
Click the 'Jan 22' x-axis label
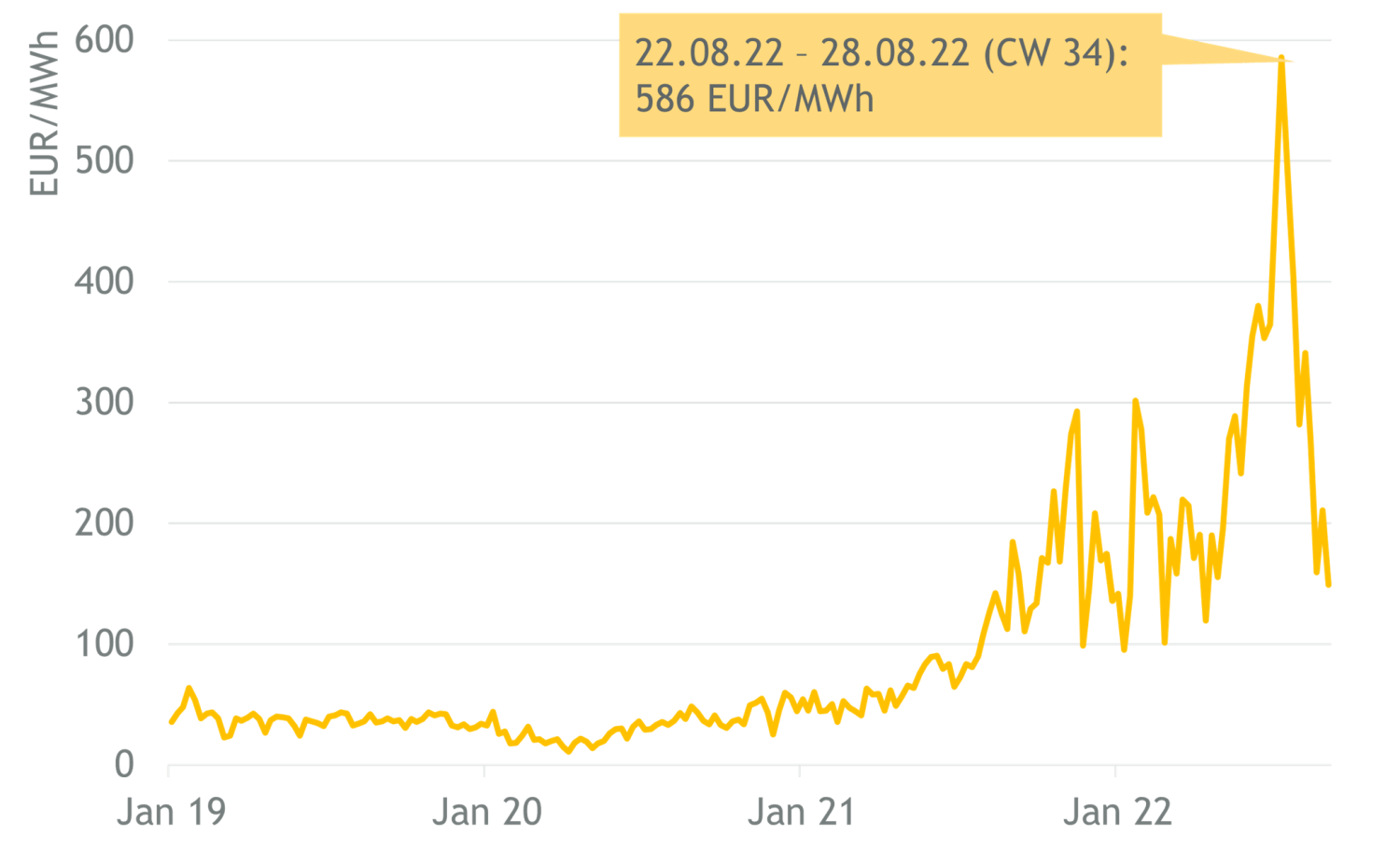(x=1117, y=812)
